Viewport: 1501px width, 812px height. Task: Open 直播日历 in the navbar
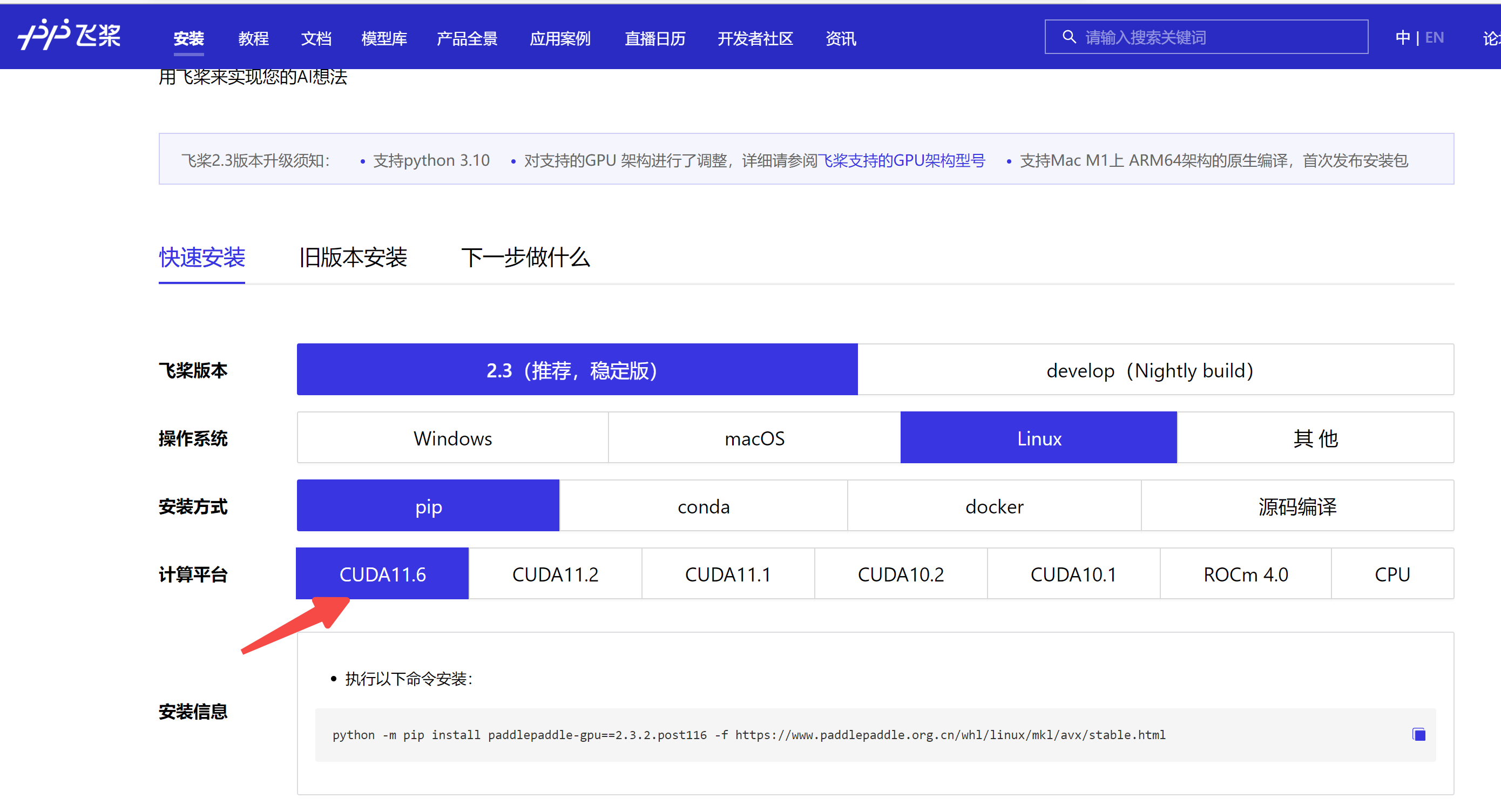pyautogui.click(x=655, y=38)
